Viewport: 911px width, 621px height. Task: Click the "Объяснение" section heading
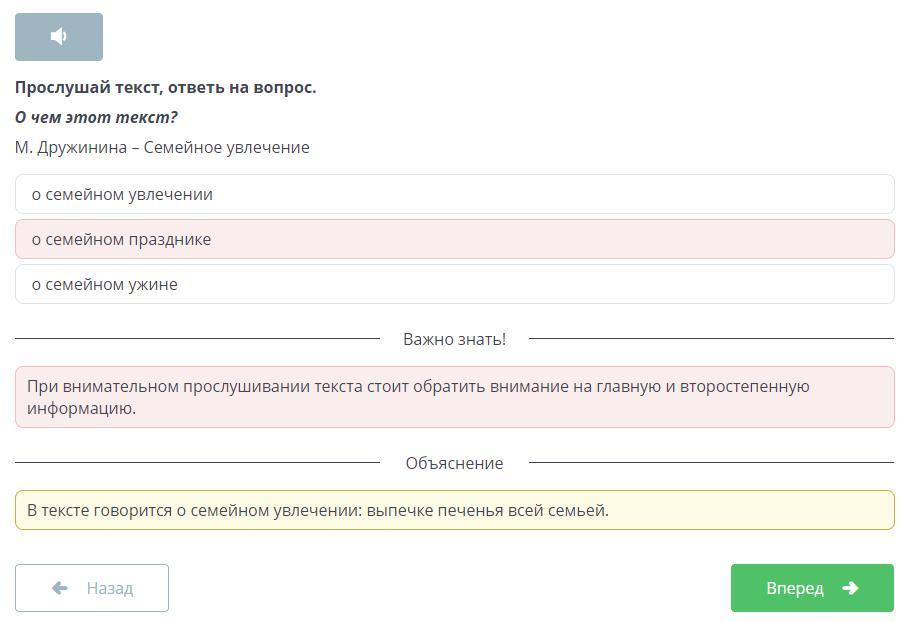[454, 463]
